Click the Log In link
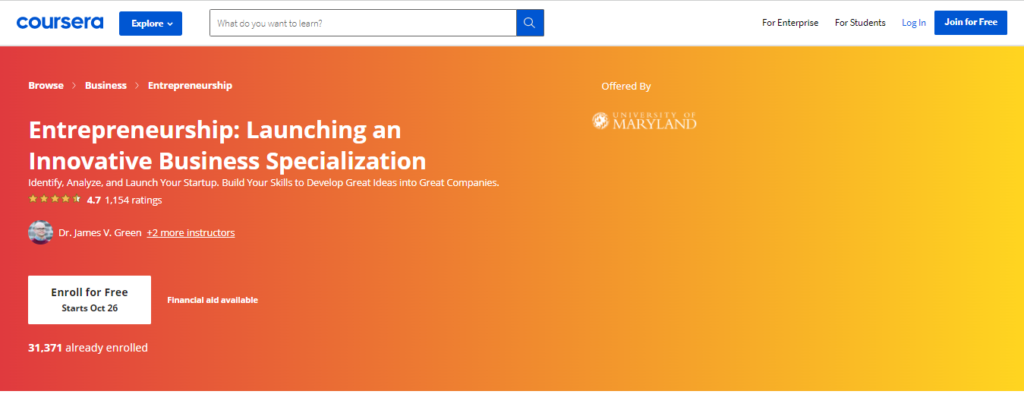Viewport: 1024px width, 407px height. click(914, 23)
